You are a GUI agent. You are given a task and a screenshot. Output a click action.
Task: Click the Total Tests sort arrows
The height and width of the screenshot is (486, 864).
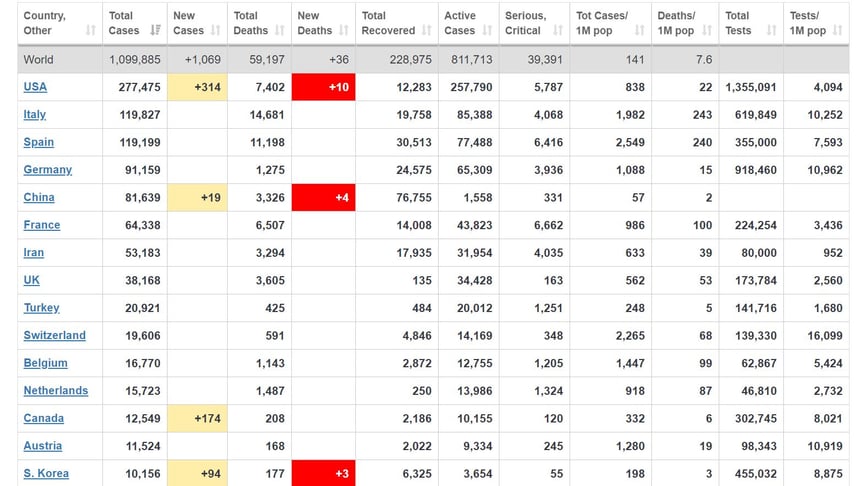pos(771,31)
